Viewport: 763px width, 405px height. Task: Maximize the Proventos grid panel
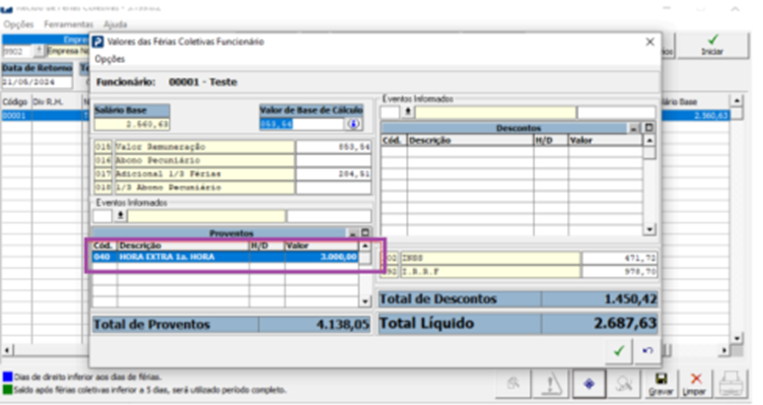[x=365, y=233]
